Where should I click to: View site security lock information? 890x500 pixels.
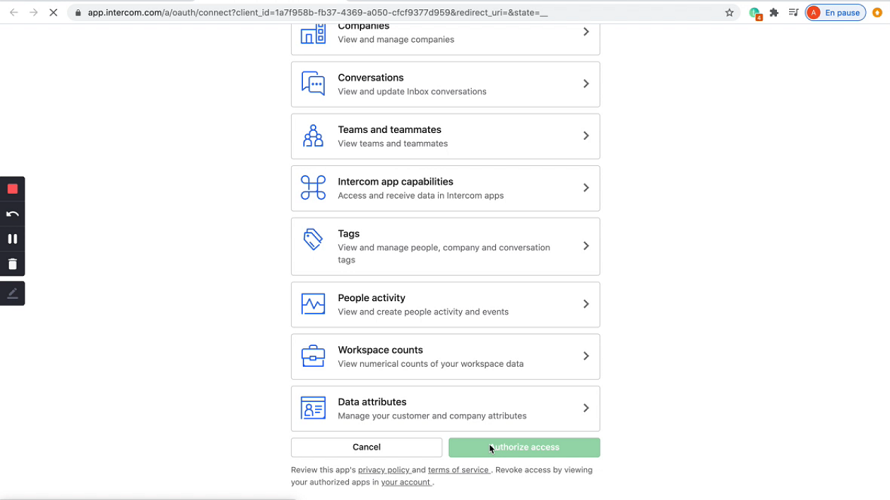78,12
